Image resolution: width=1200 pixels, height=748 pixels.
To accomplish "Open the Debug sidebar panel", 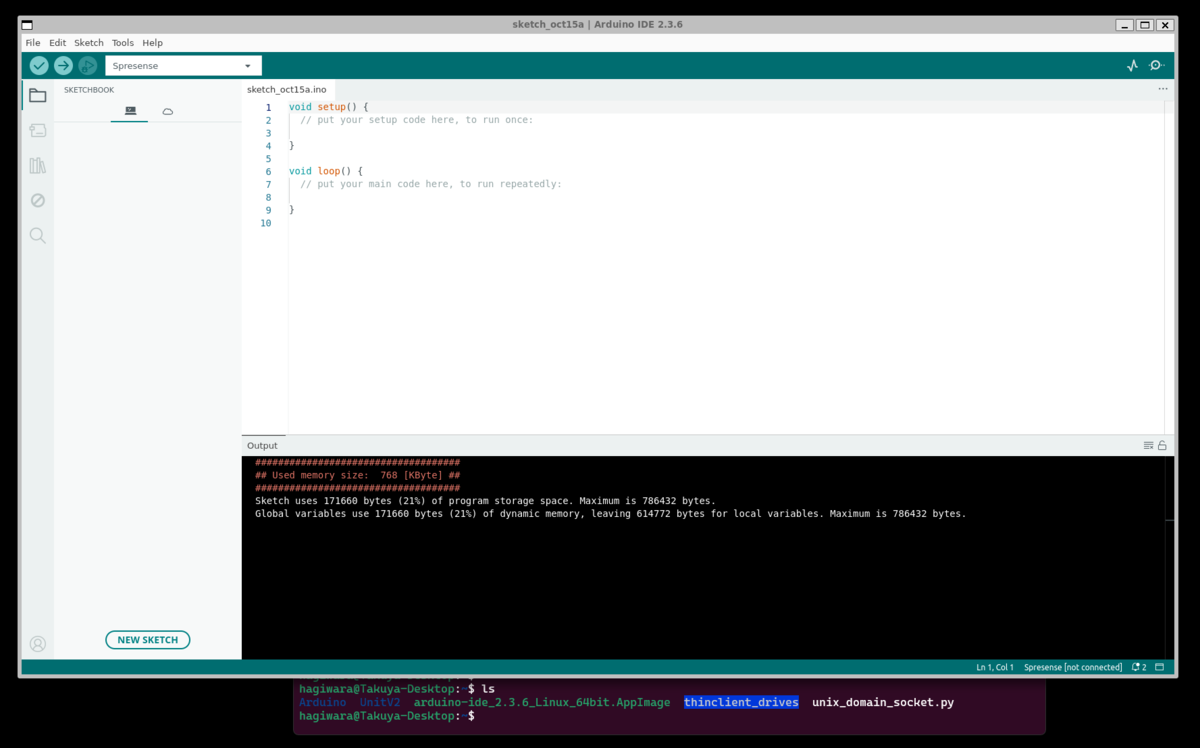I will [x=37, y=200].
